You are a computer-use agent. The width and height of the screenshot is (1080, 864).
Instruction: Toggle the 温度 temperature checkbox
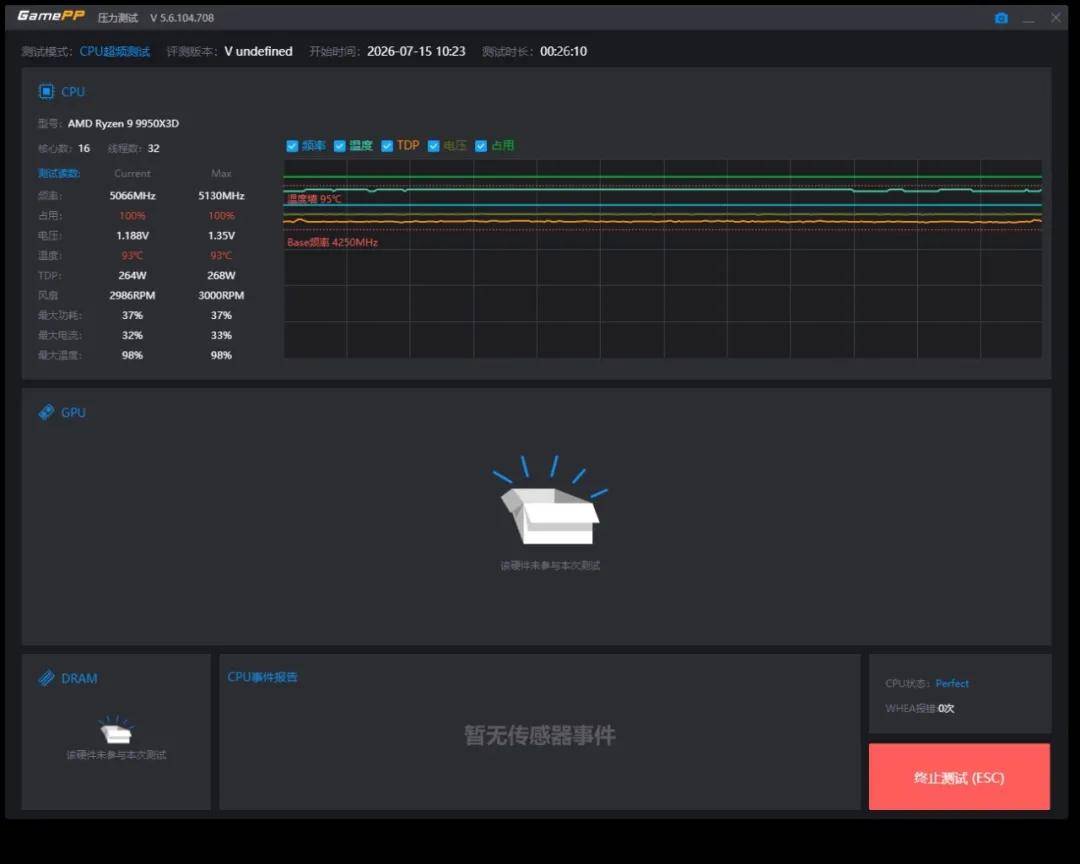point(340,146)
